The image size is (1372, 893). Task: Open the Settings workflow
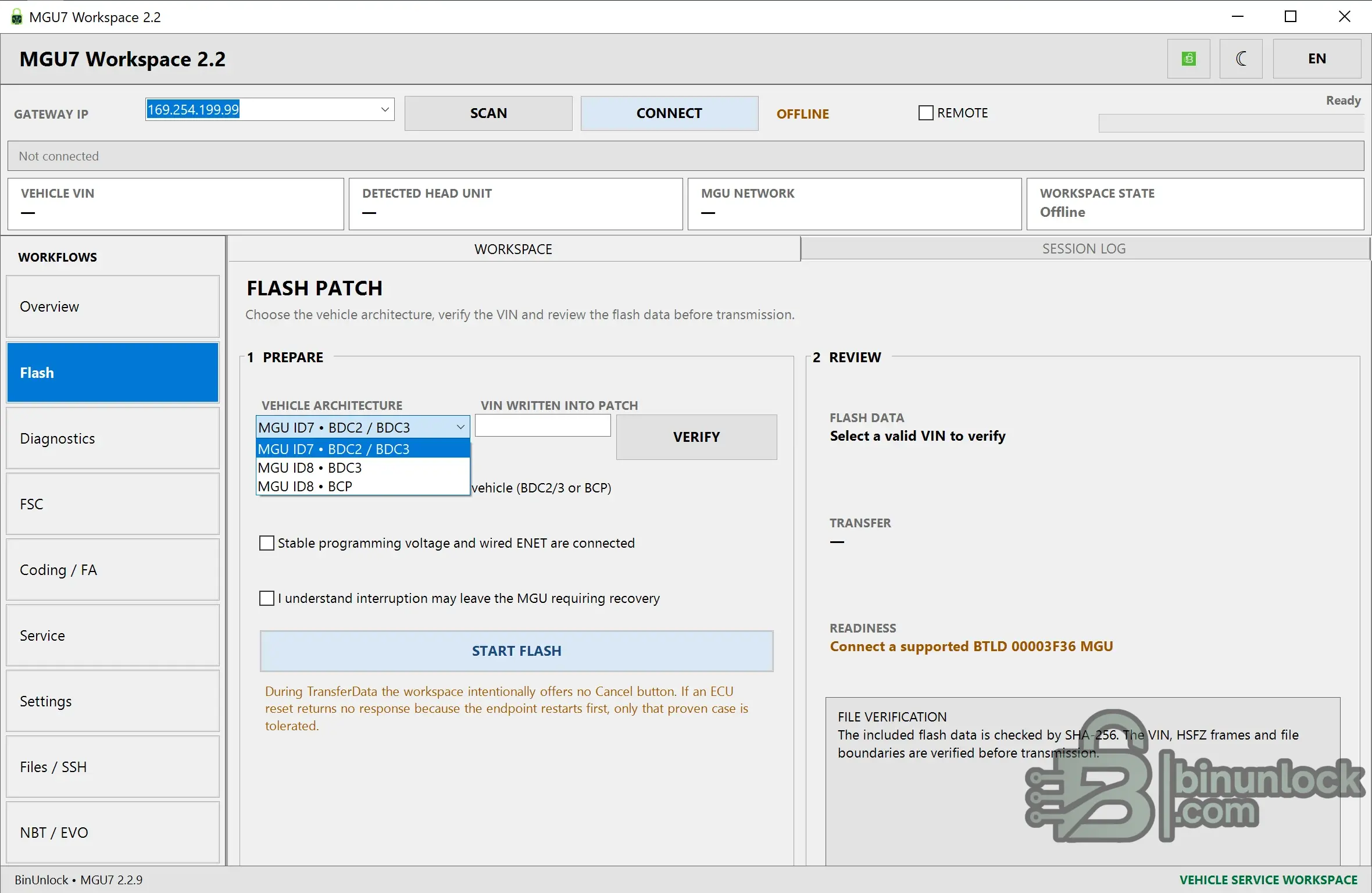113,701
